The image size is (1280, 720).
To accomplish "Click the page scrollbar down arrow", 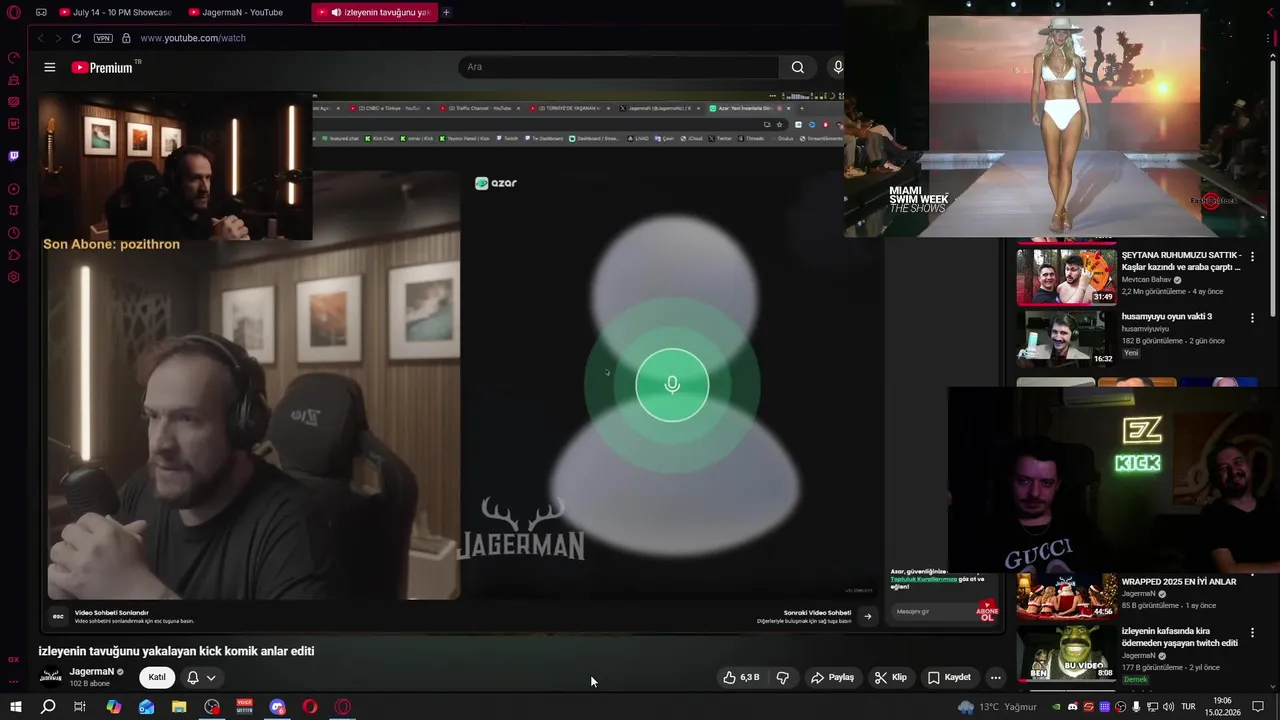I will [1273, 687].
